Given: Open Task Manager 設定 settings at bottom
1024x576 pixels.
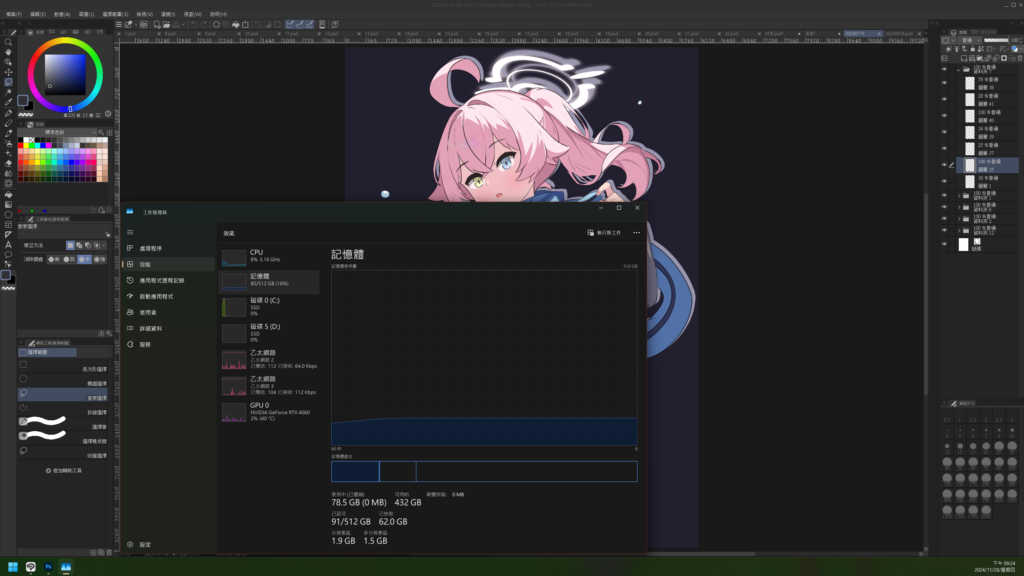Looking at the screenshot, I should (139, 545).
